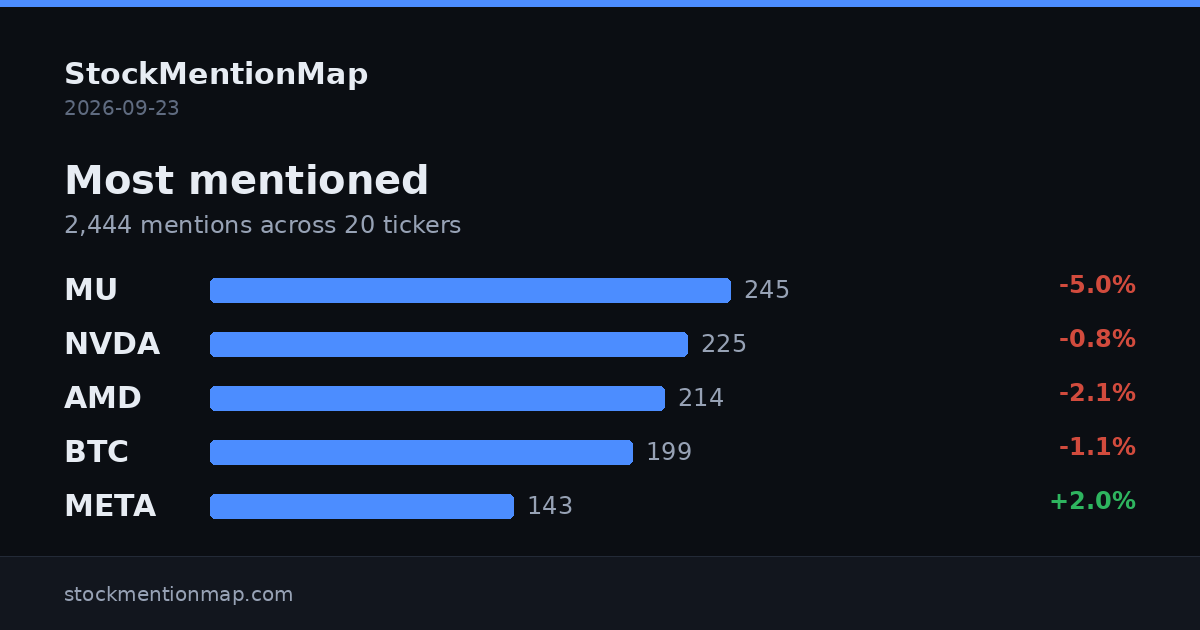Select the NVDA ticker label
This screenshot has height=630, width=1200.
[x=112, y=344]
